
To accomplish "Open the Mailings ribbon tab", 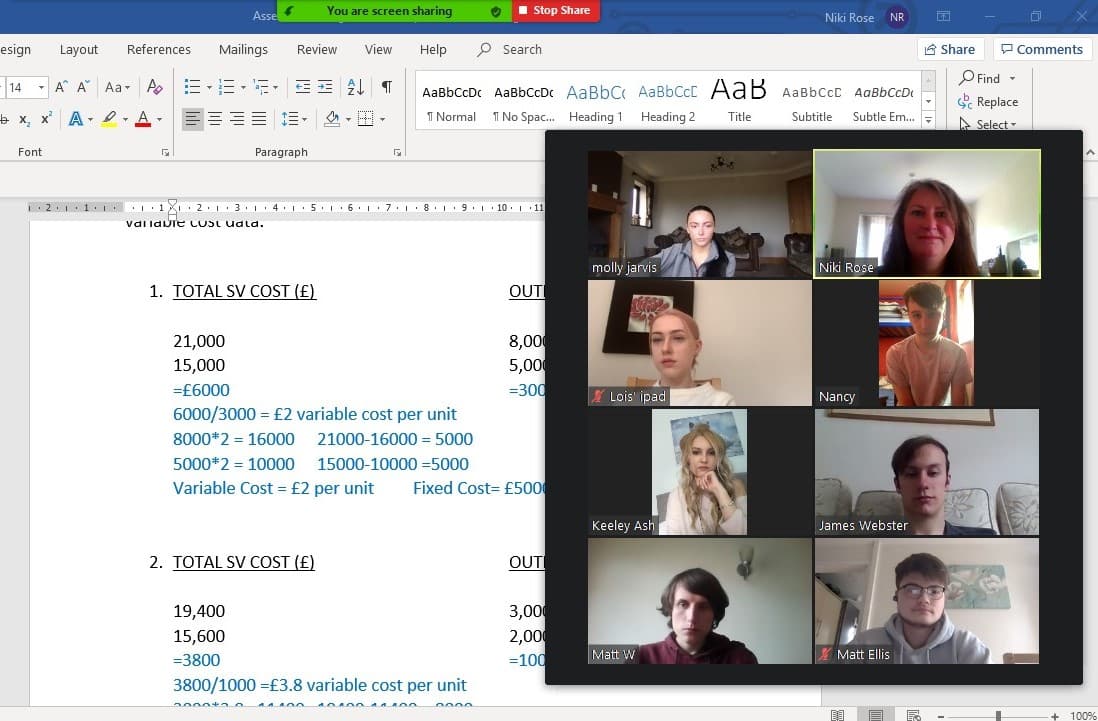I will (243, 50).
